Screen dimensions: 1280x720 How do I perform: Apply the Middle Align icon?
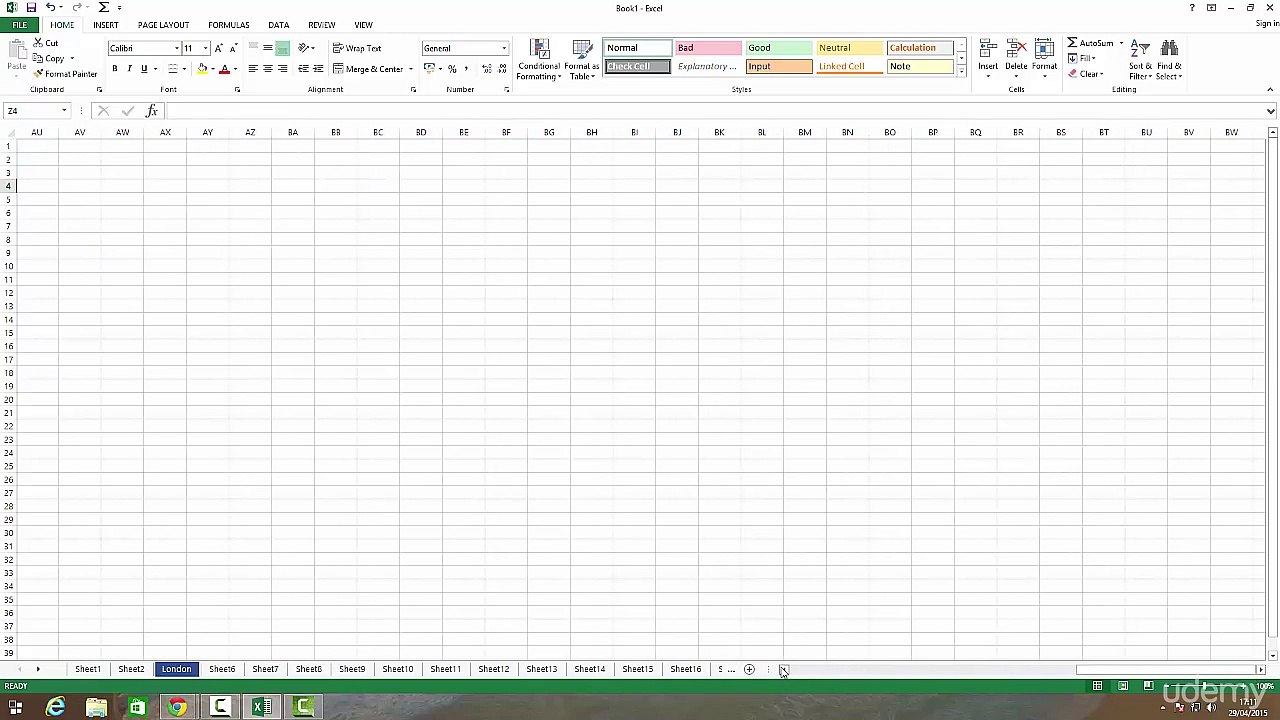(268, 48)
